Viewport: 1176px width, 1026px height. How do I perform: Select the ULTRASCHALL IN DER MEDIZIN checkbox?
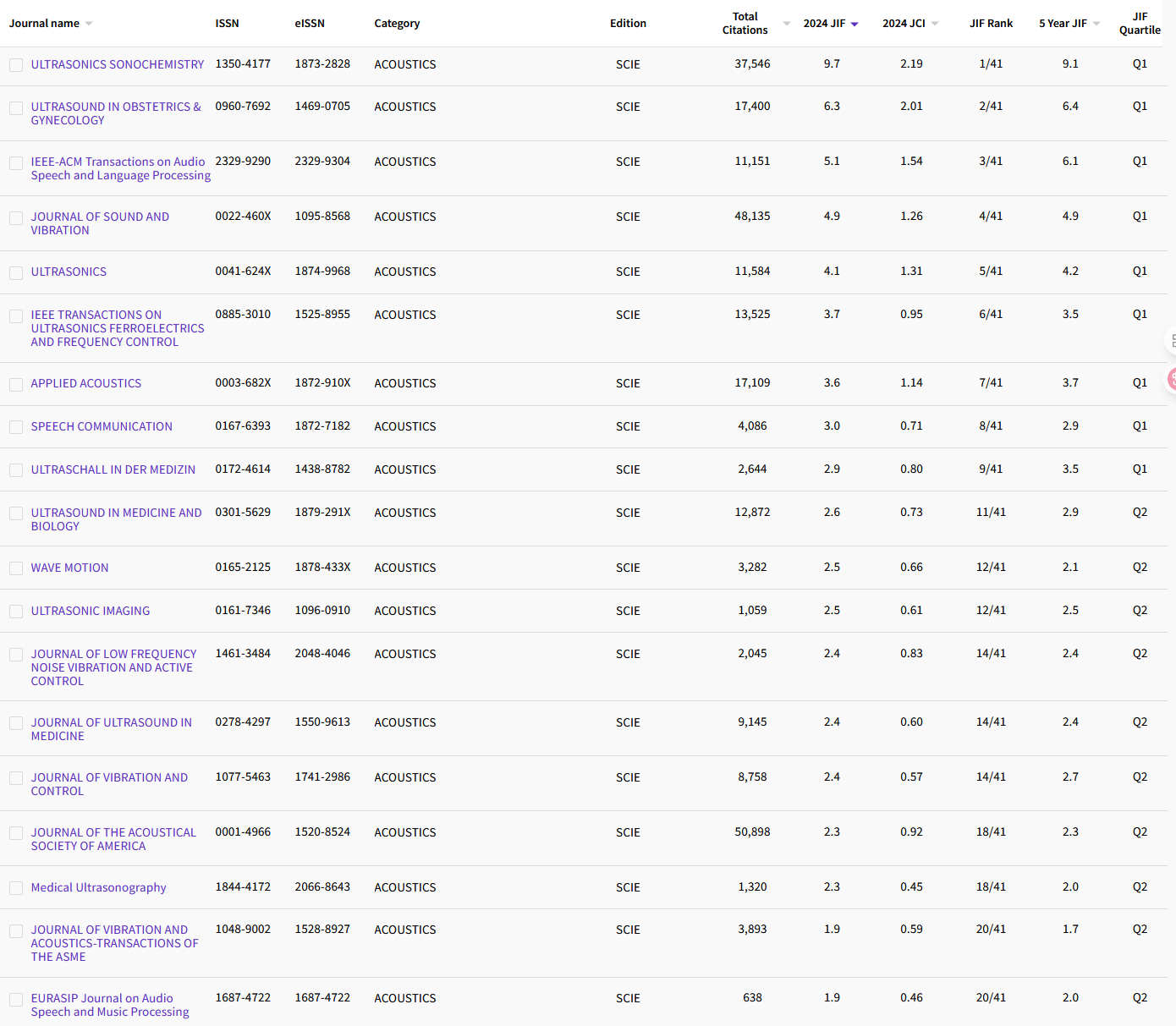16,471
